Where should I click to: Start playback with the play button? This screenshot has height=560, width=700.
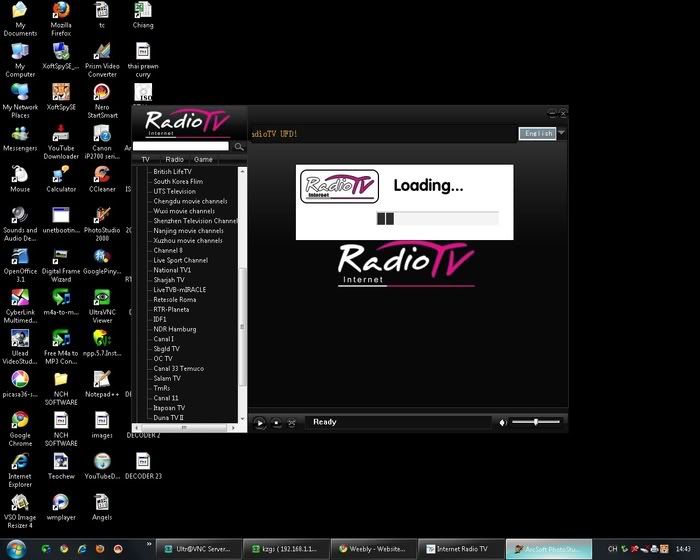[259, 422]
